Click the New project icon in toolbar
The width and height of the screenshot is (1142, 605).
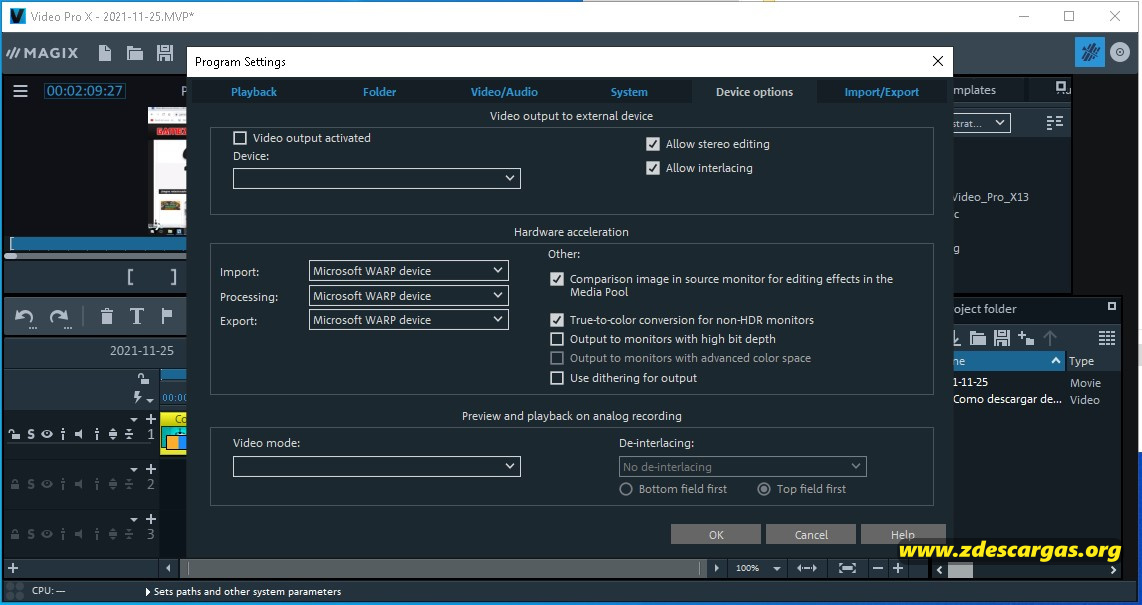[105, 53]
